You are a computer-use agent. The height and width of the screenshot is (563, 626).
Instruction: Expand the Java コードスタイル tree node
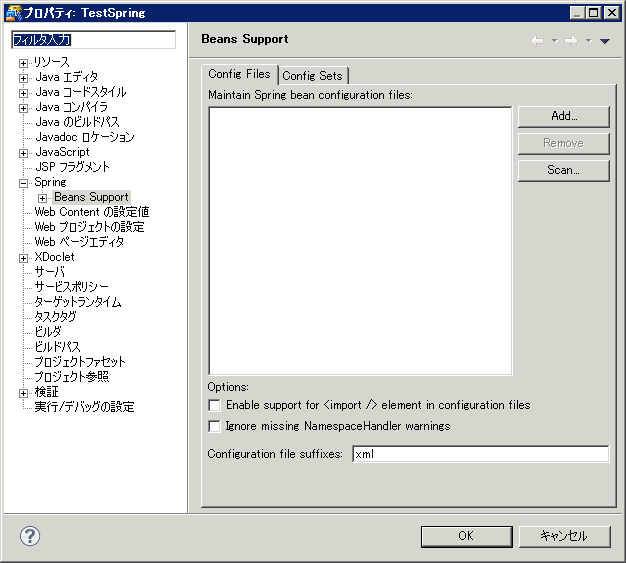[x=24, y=93]
